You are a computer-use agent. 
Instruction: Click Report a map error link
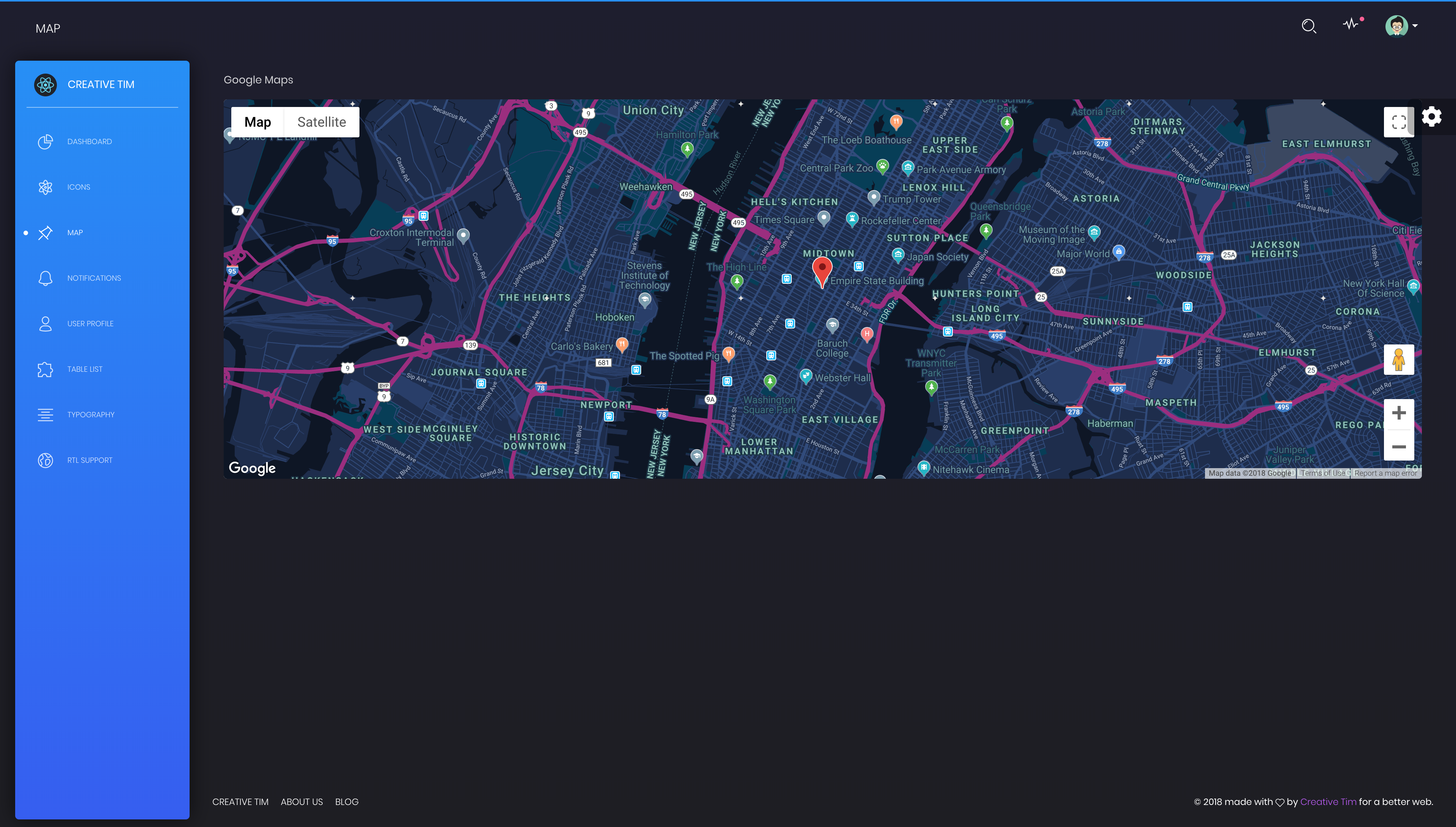(1385, 473)
